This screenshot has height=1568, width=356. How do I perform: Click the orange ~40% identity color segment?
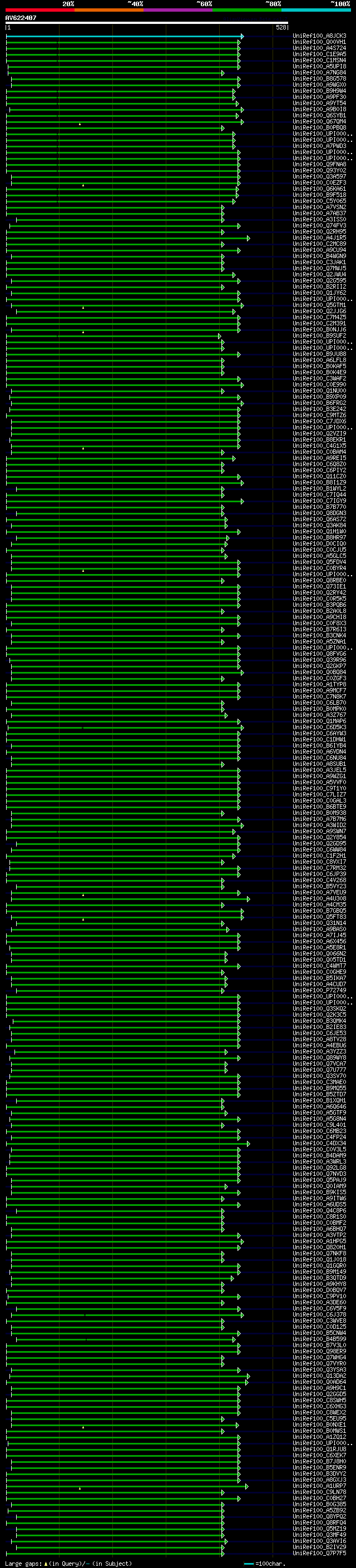109,10
